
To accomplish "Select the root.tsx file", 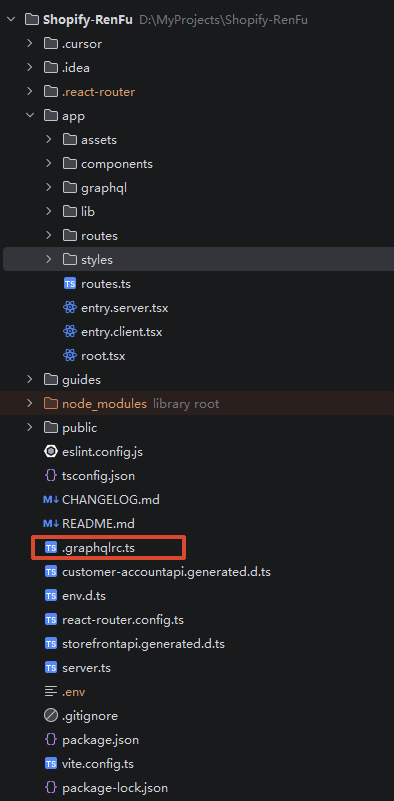I will pyautogui.click(x=103, y=356).
